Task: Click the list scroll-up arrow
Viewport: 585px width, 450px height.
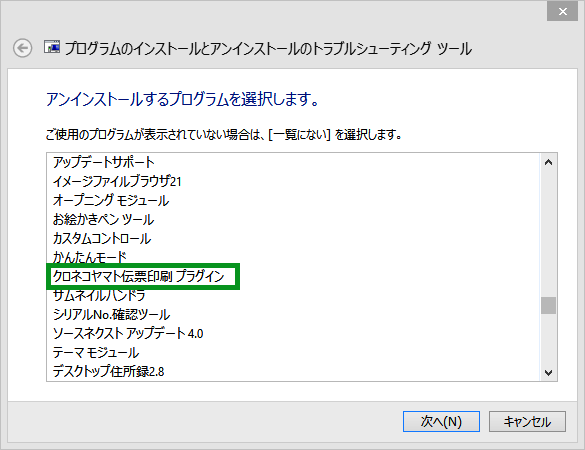Action: [x=548, y=162]
